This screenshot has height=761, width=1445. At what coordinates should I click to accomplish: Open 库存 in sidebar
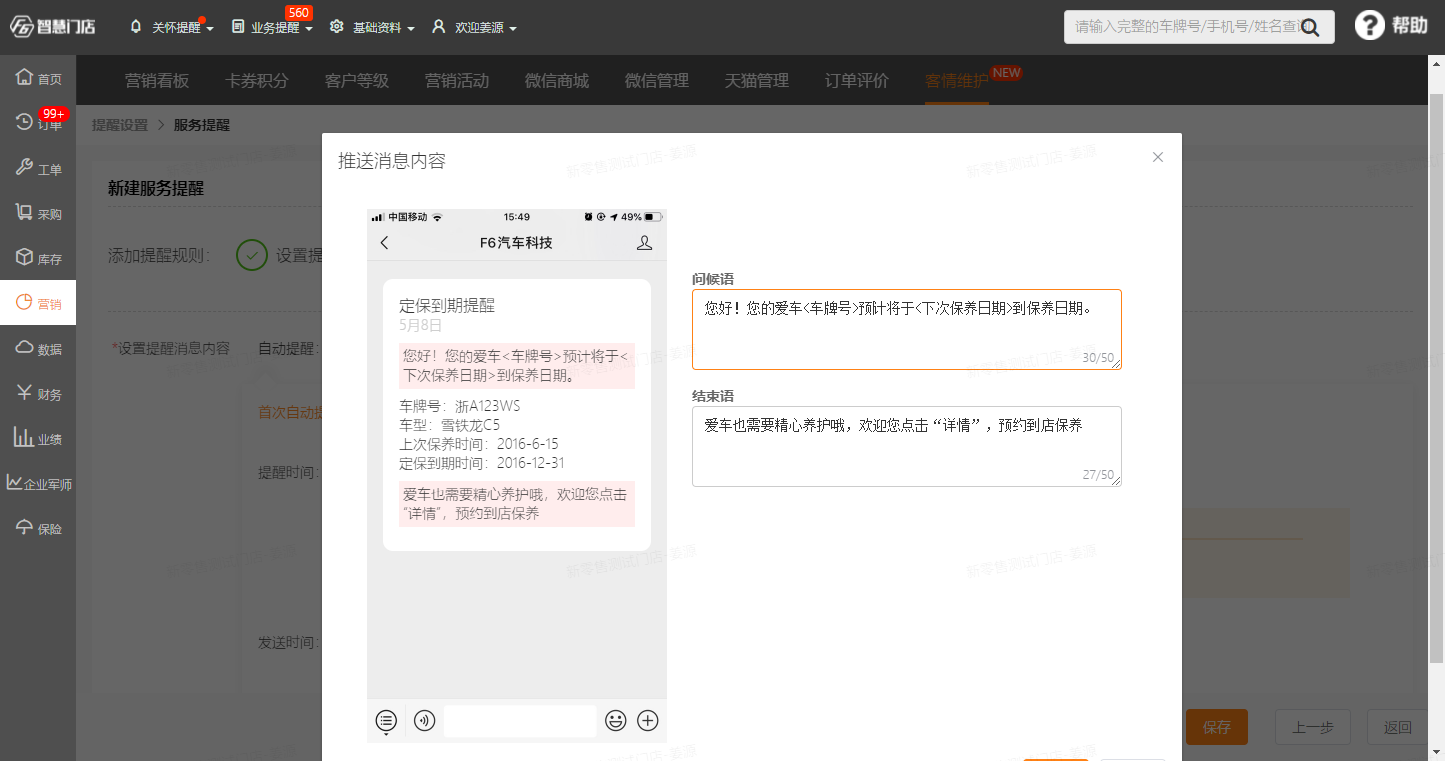coord(38,258)
